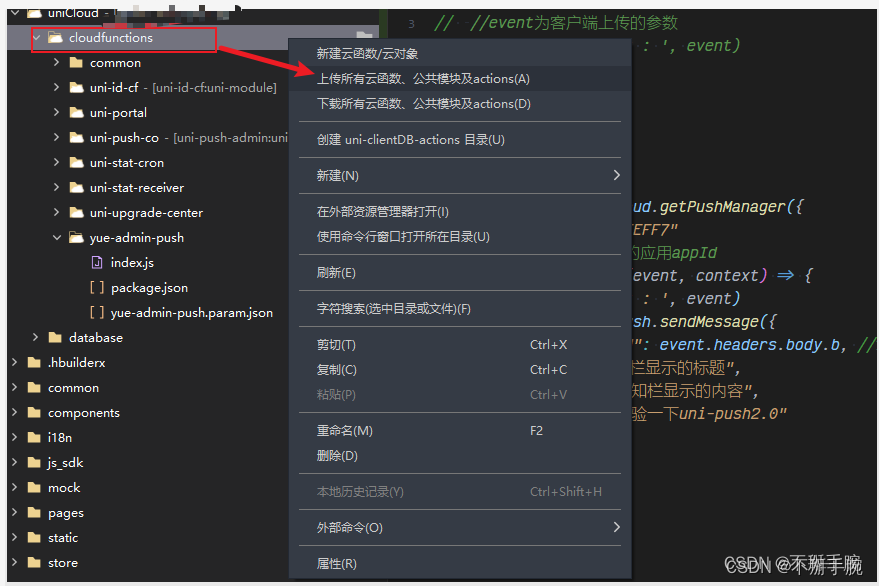Click the uniCloud folder icon
This screenshot has height=586, width=879.
(x=34, y=13)
